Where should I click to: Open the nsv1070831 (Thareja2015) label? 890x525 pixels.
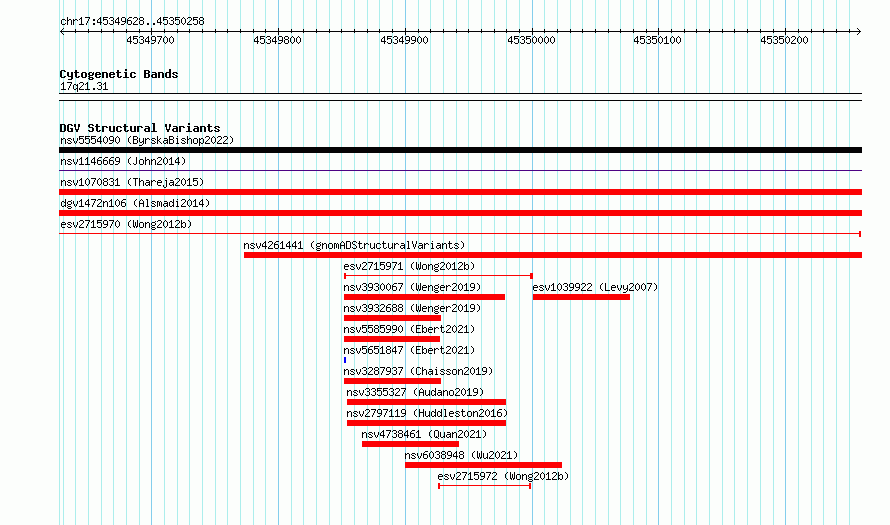(x=132, y=182)
